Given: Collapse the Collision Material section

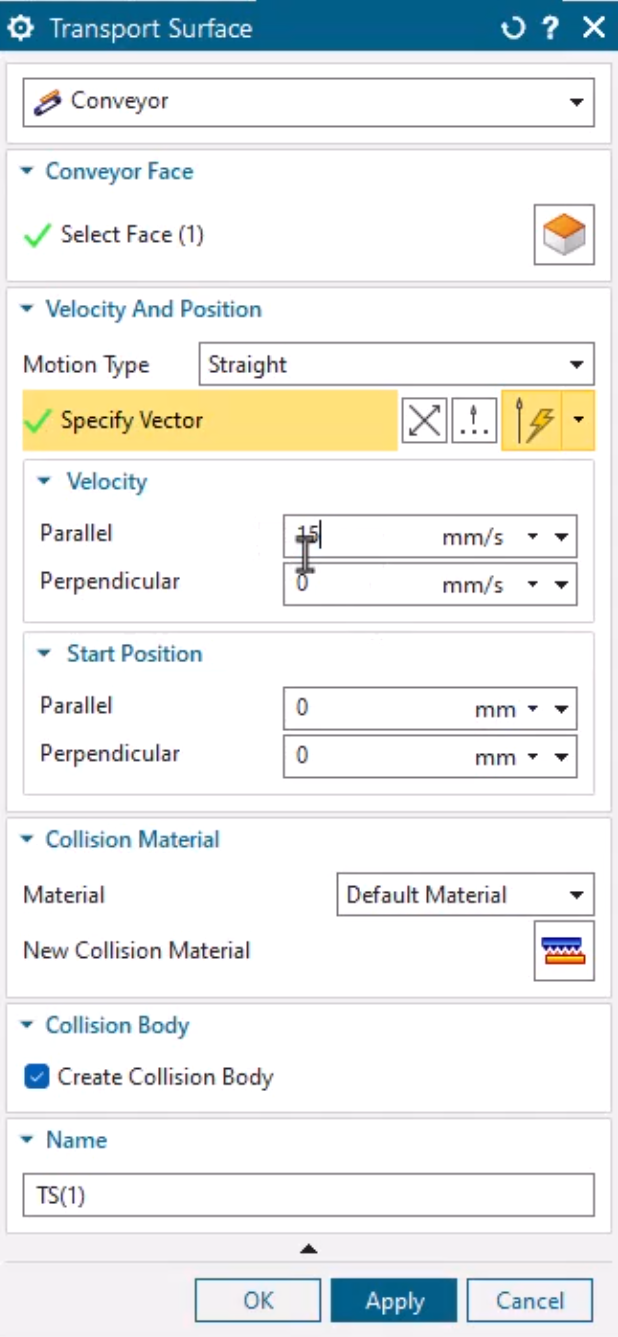Looking at the screenshot, I should (27, 840).
